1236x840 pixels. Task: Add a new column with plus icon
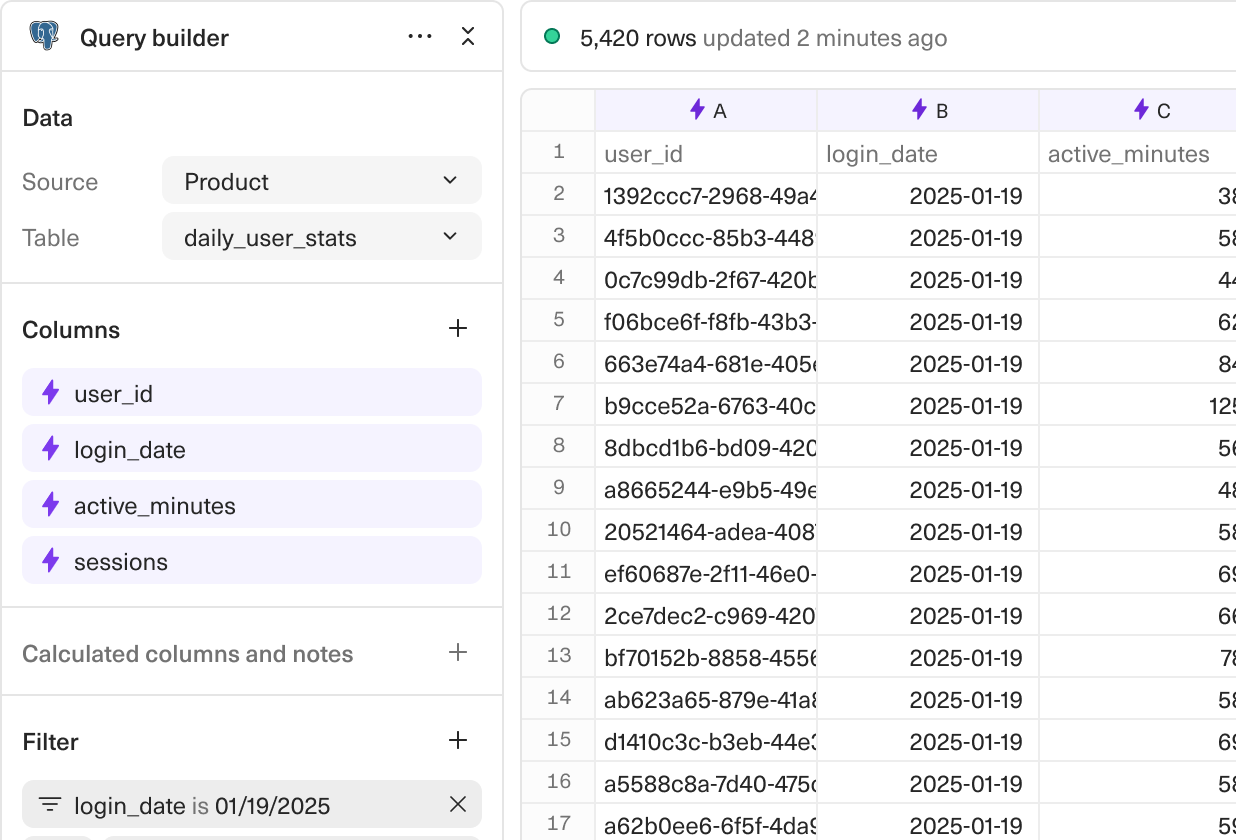pyautogui.click(x=458, y=329)
